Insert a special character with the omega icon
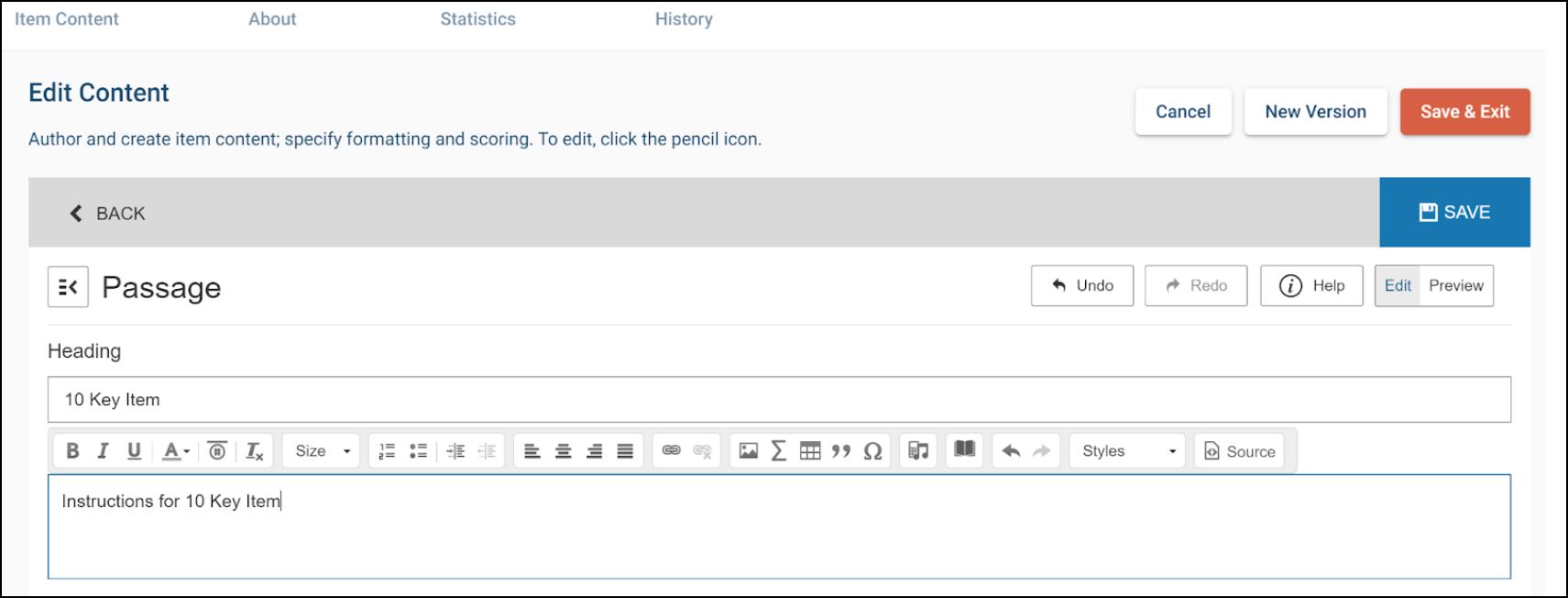1568x598 pixels. pyautogui.click(x=872, y=450)
